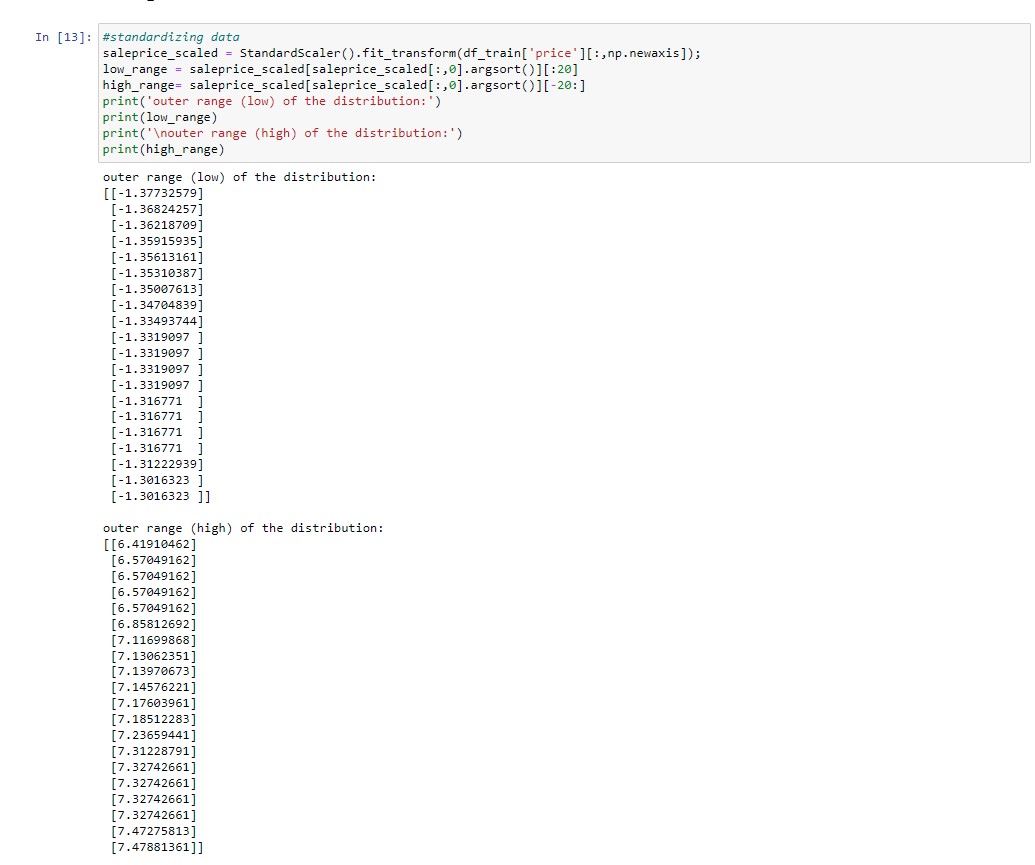Click the saleprice_scaled StandardScaler code line
Screen dimensions: 1035x865
pos(401,53)
